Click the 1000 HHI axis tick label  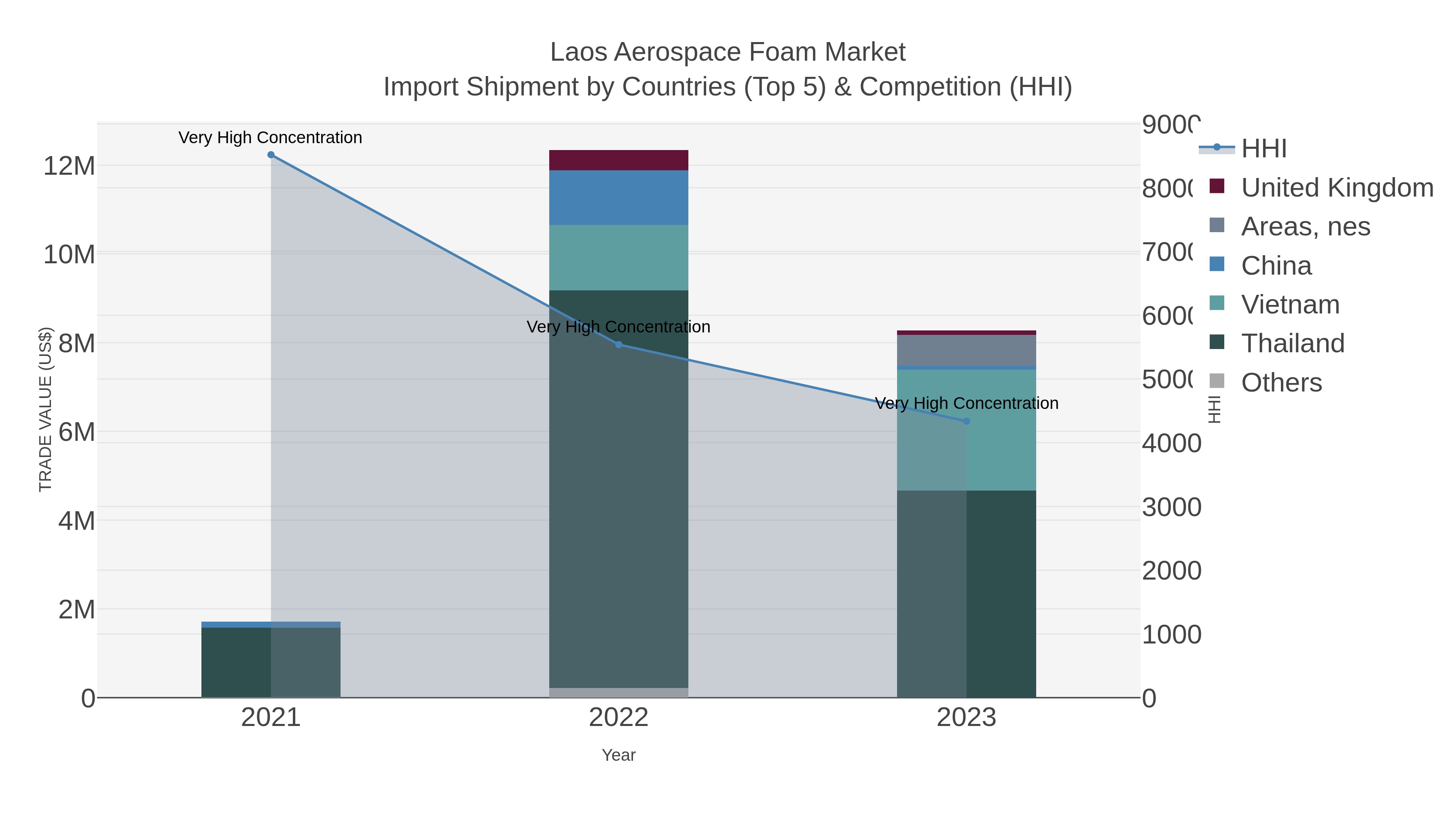1172,635
